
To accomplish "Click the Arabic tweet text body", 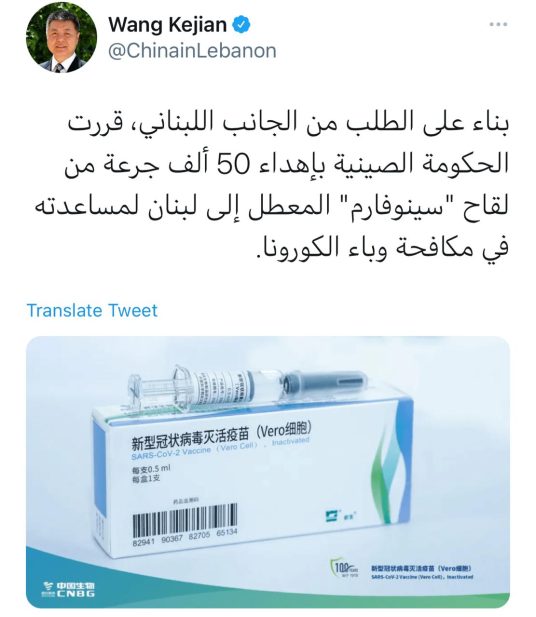I will click(272, 184).
